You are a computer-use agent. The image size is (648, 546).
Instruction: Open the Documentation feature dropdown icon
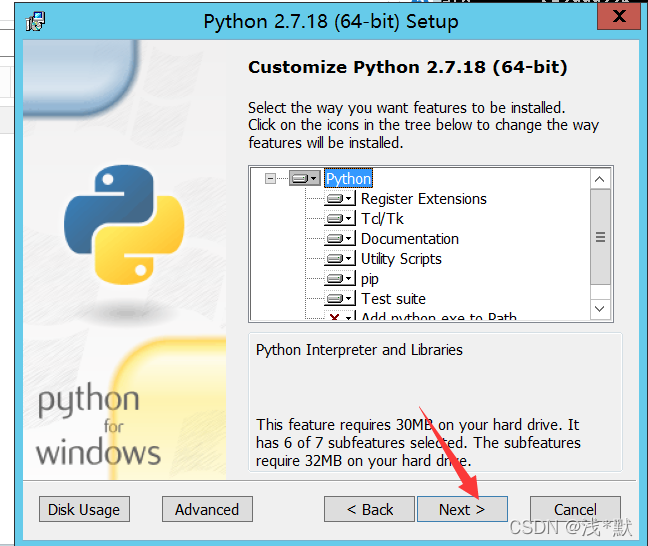pos(340,238)
